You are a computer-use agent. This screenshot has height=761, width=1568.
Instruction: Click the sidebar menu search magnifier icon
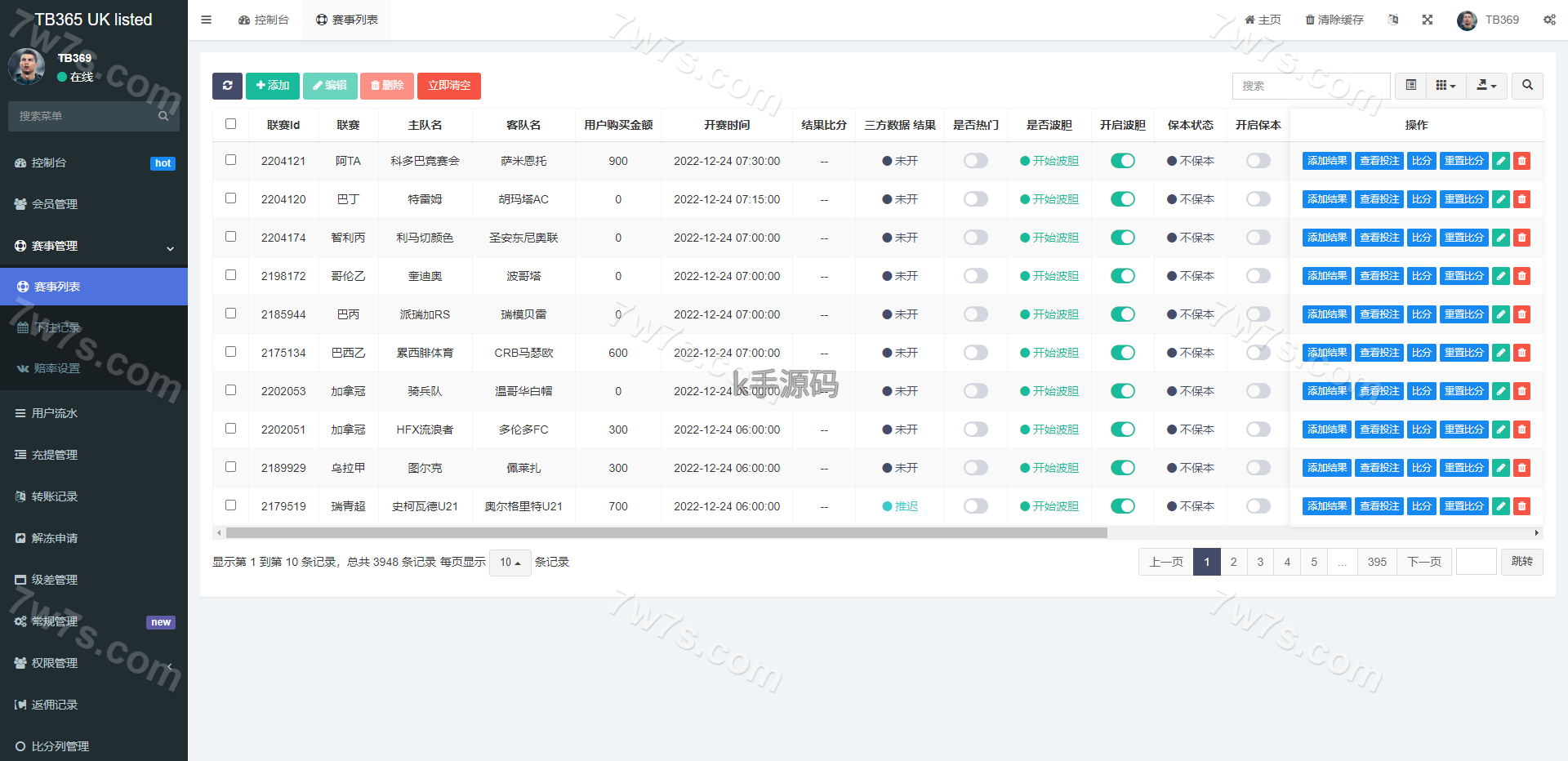click(x=163, y=116)
